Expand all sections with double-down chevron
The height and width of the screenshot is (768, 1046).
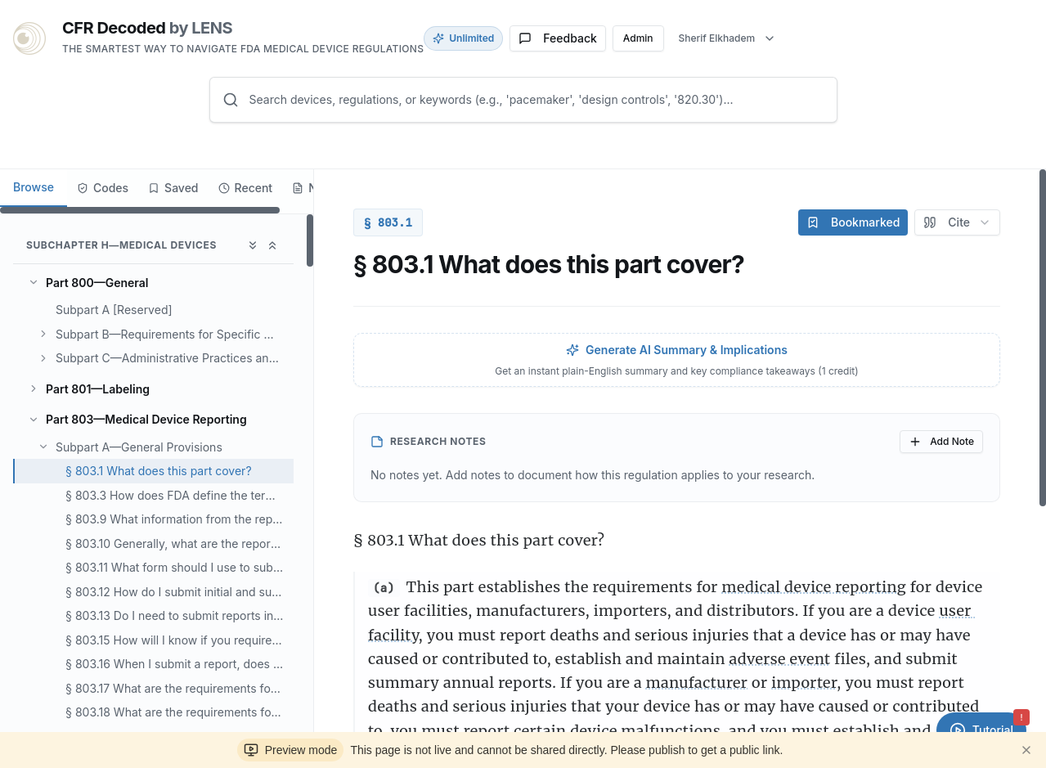point(253,245)
